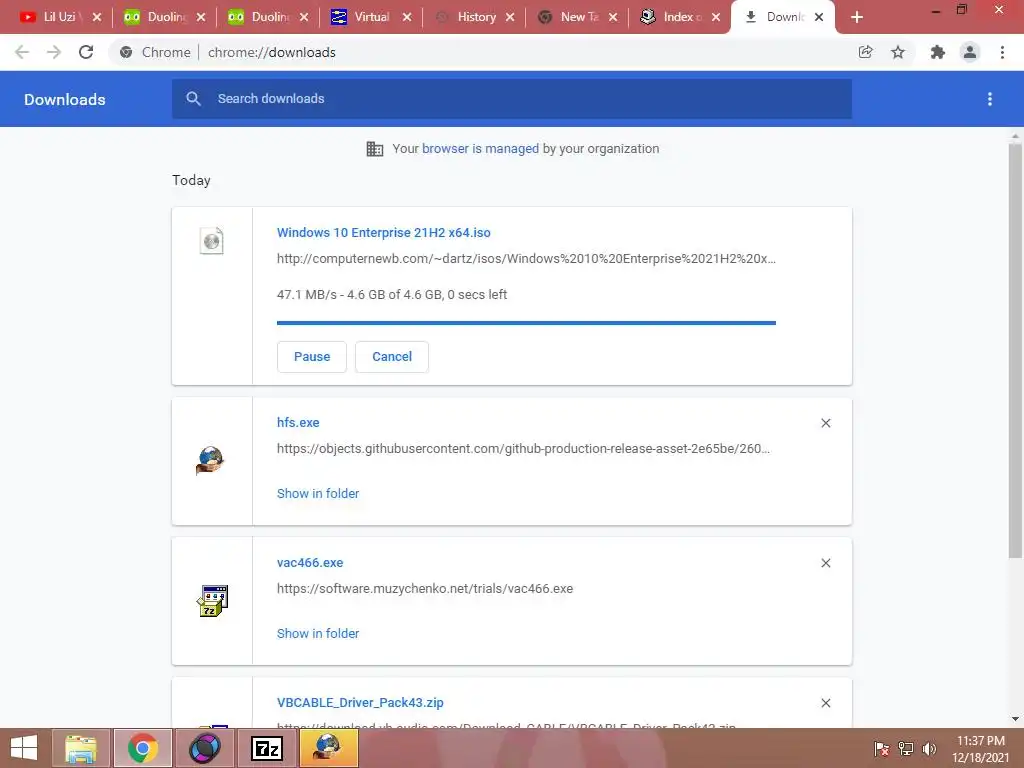Focus the Search downloads field
Image resolution: width=1024 pixels, height=768 pixels.
tap(512, 99)
